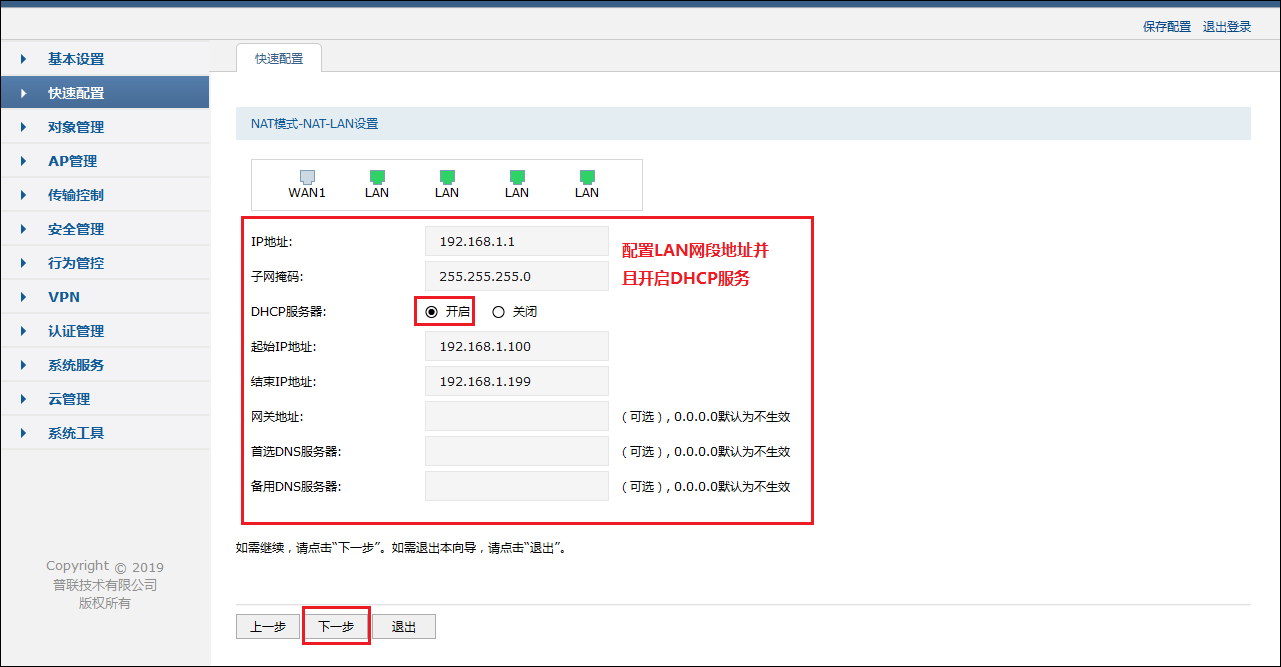The height and width of the screenshot is (667, 1281).
Task: Click the 下一步 button
Action: [336, 626]
